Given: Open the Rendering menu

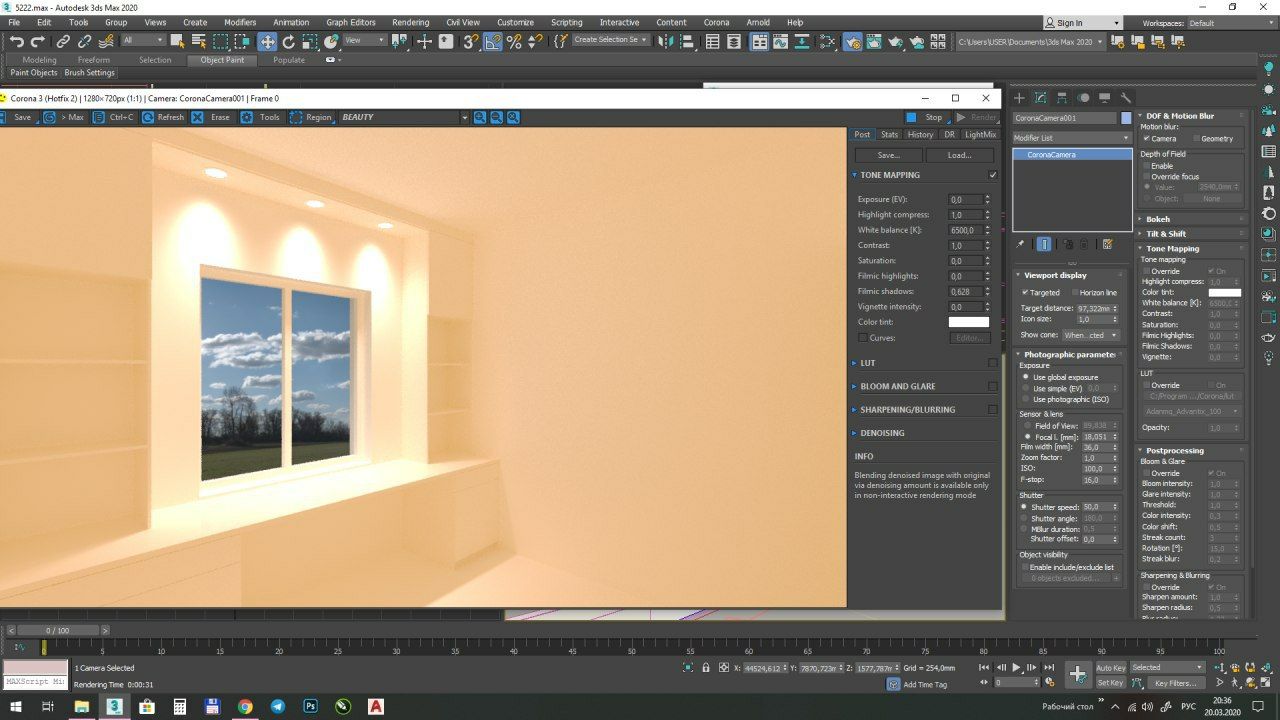Looking at the screenshot, I should click(x=410, y=22).
